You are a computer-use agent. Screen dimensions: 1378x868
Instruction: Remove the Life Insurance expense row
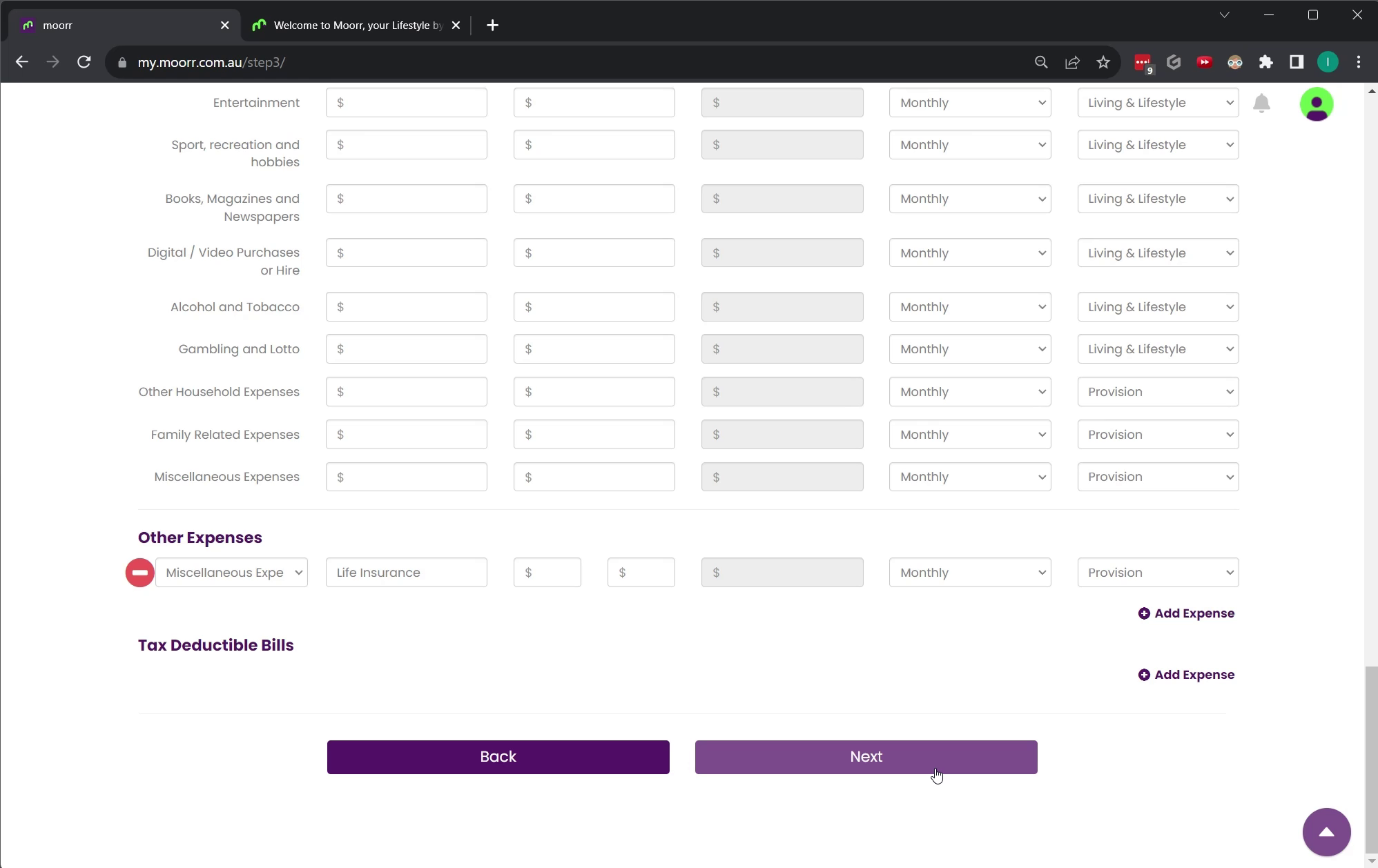[139, 573]
